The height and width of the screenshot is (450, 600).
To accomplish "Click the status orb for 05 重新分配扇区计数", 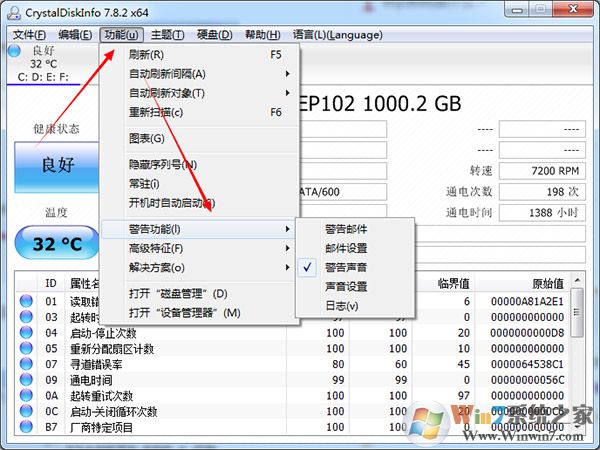I will tap(26, 348).
